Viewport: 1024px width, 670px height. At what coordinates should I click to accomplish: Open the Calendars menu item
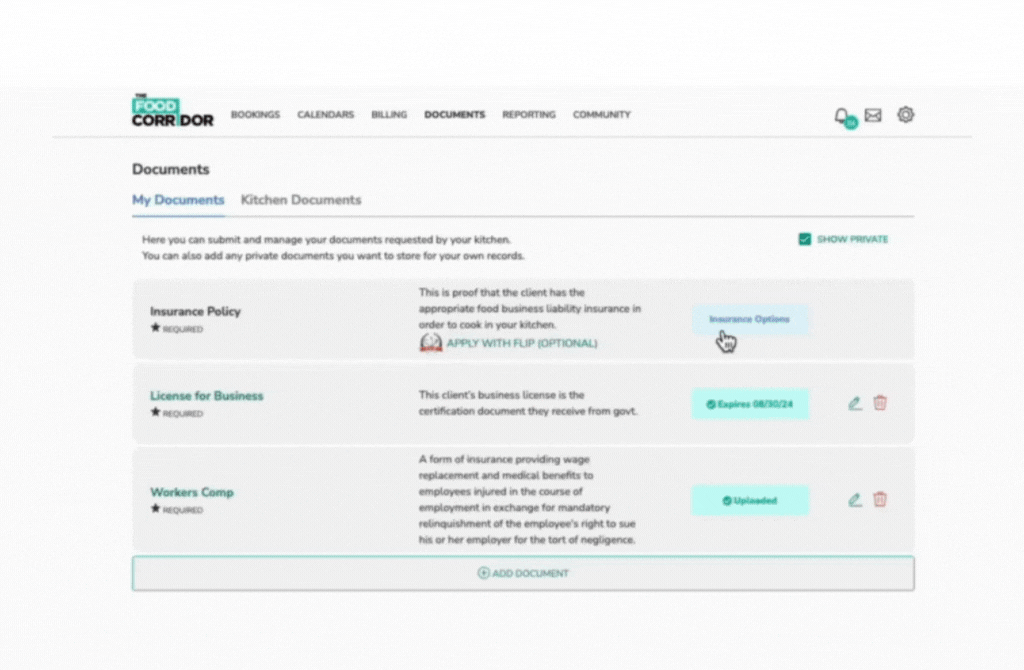326,115
